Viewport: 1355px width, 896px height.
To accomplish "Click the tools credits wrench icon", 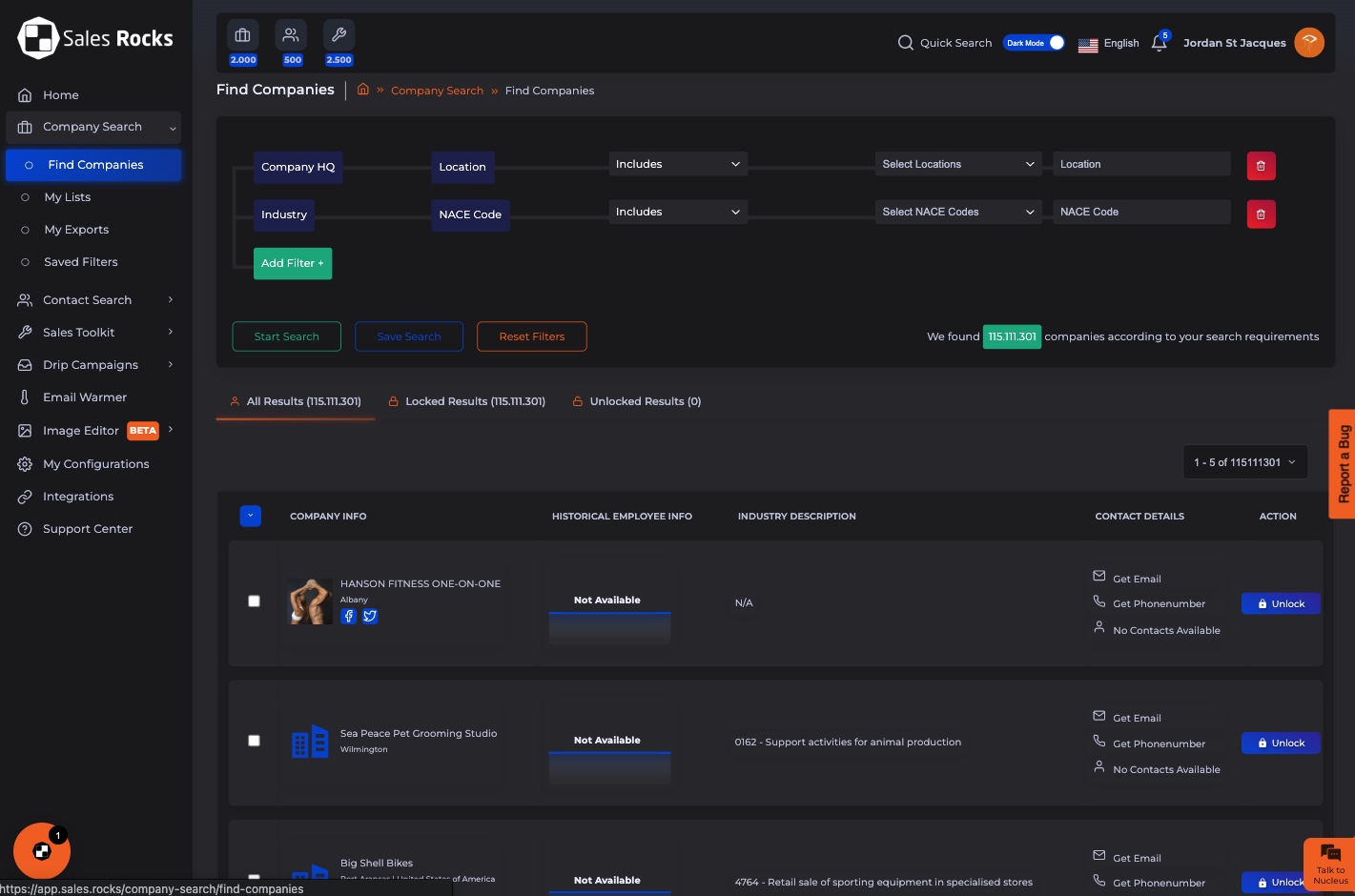I will [x=339, y=36].
